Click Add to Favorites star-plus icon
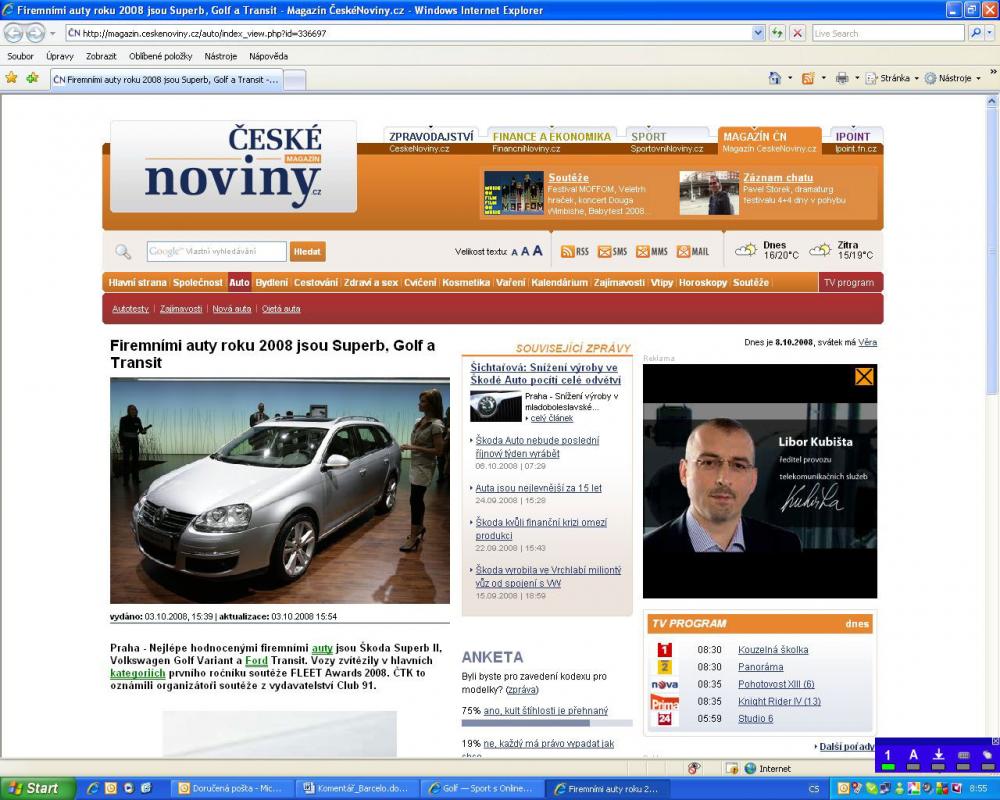Viewport: 1000px width, 800px height. tap(33, 78)
